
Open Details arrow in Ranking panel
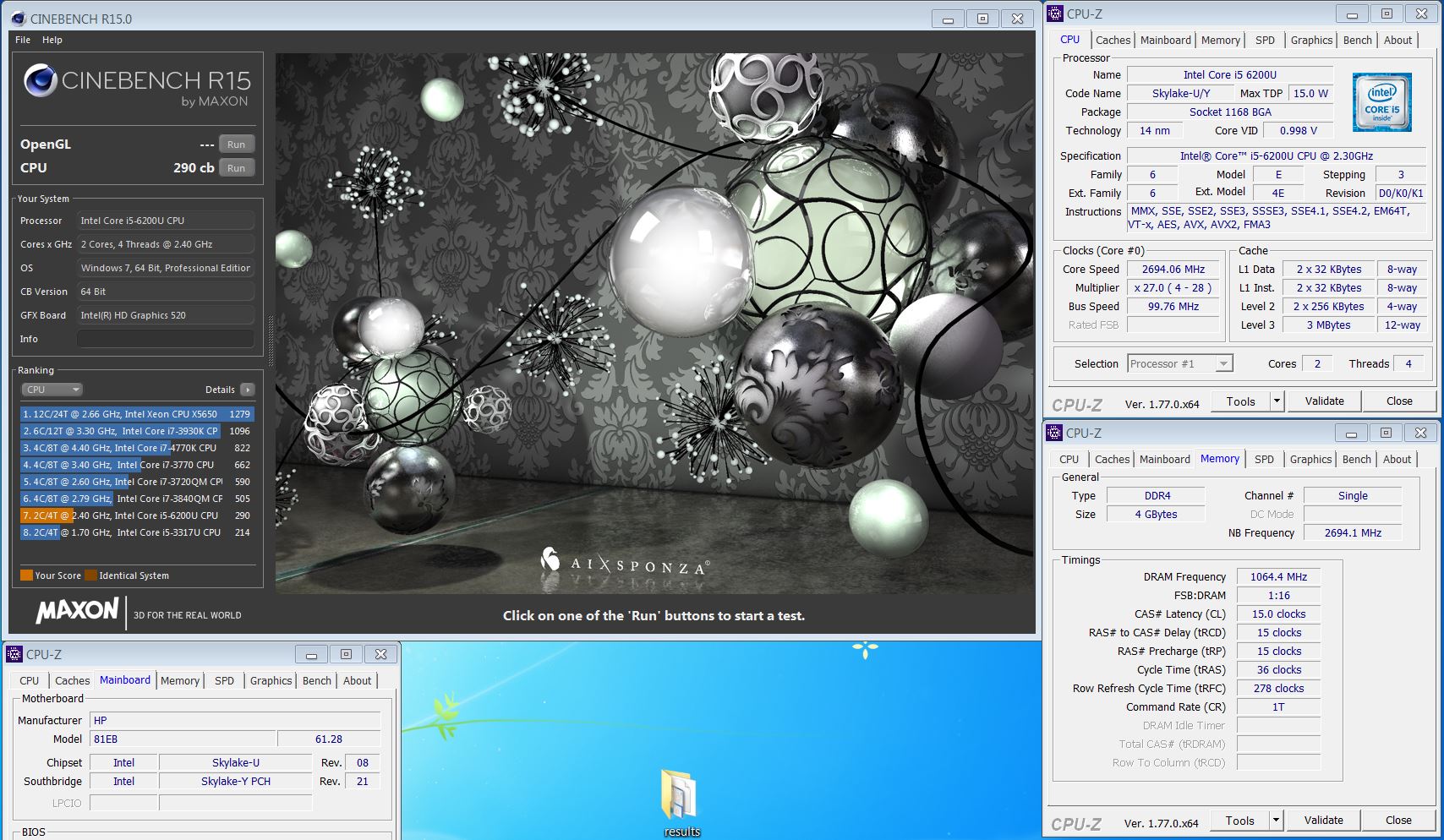247,390
